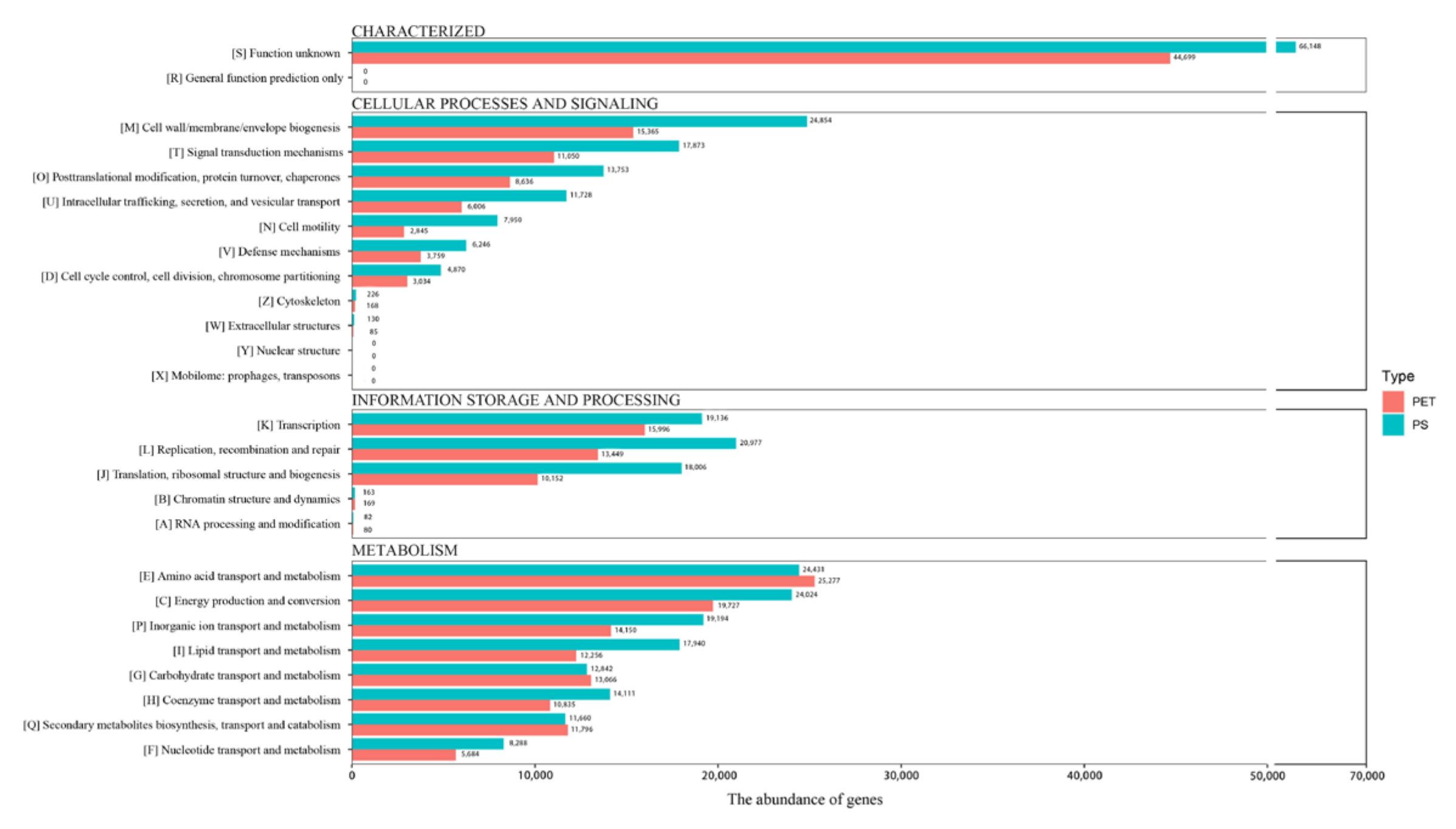Click the PS teal legend swatch
The image size is (1456, 829).
pyautogui.click(x=1392, y=425)
